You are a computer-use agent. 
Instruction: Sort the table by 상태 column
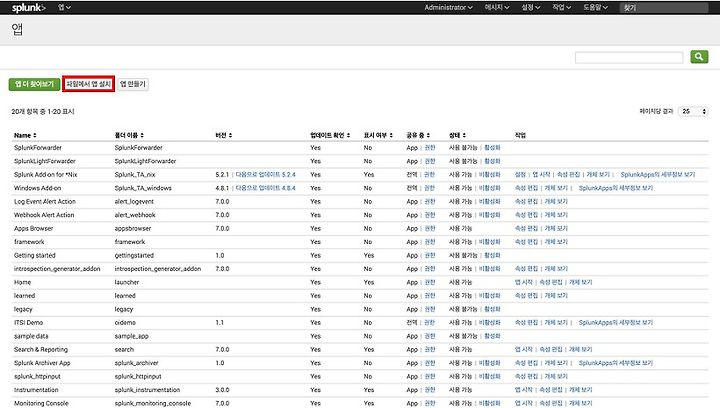(x=457, y=135)
